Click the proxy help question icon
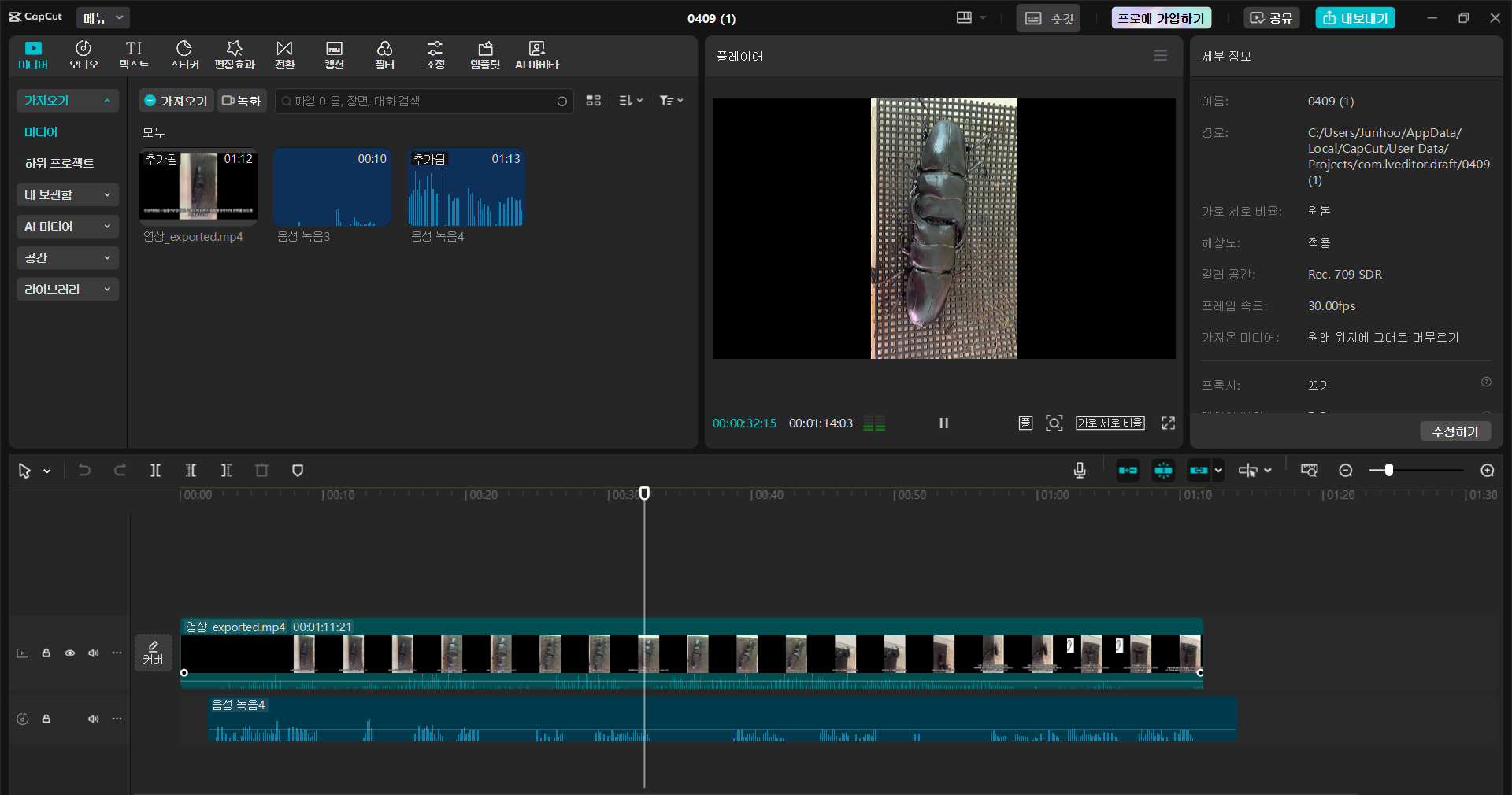 pyautogui.click(x=1486, y=382)
